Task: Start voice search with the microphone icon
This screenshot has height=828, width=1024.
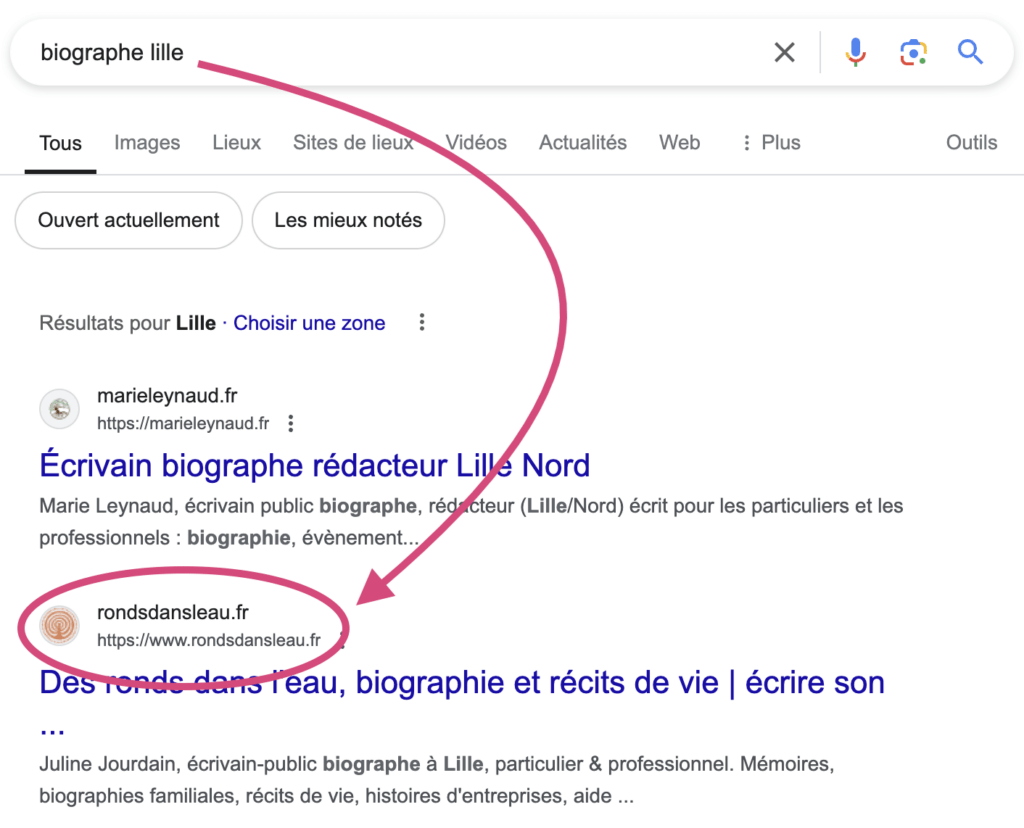Action: click(x=855, y=52)
